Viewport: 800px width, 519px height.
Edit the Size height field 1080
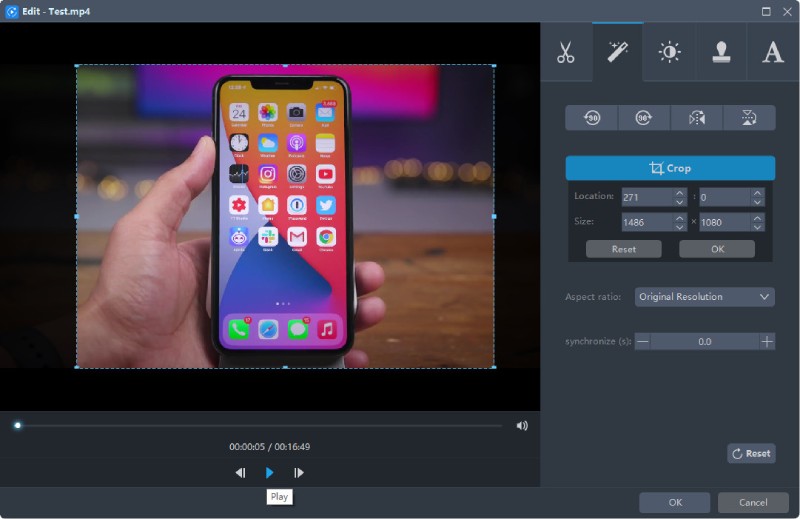[x=724, y=222]
